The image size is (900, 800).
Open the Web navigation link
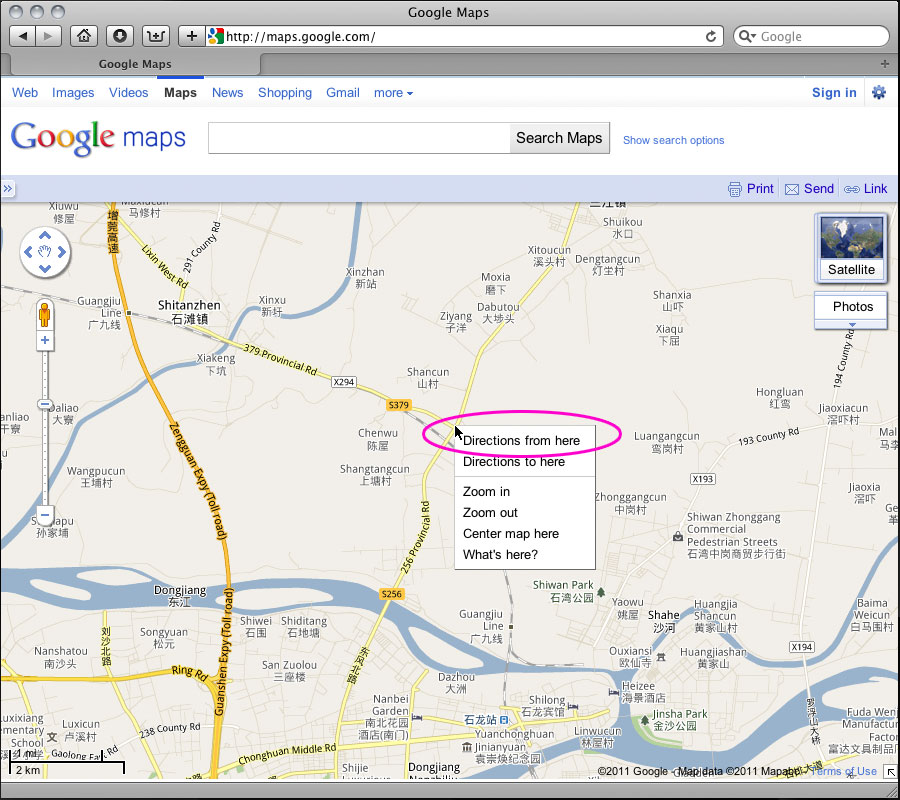point(25,92)
